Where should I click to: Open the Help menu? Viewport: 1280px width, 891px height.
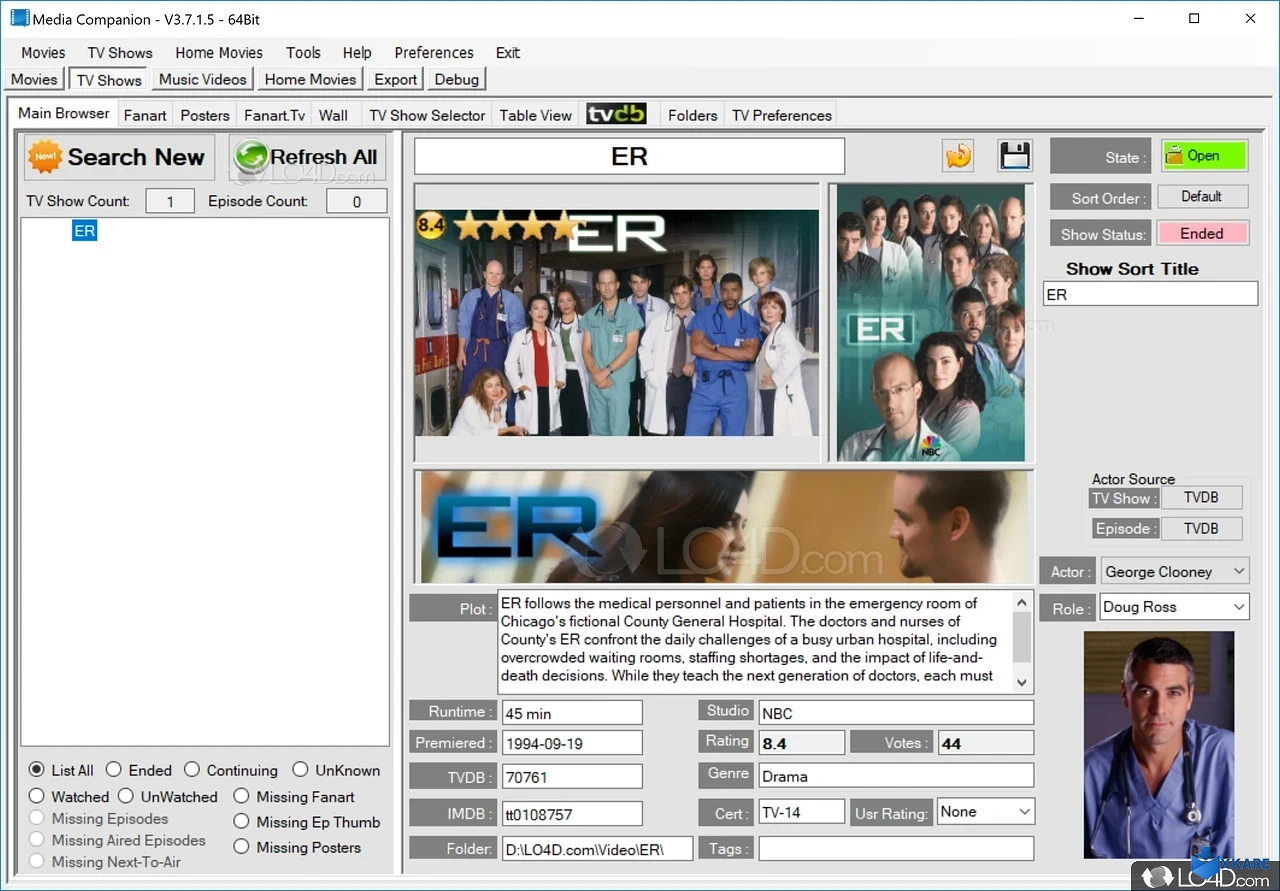[357, 53]
